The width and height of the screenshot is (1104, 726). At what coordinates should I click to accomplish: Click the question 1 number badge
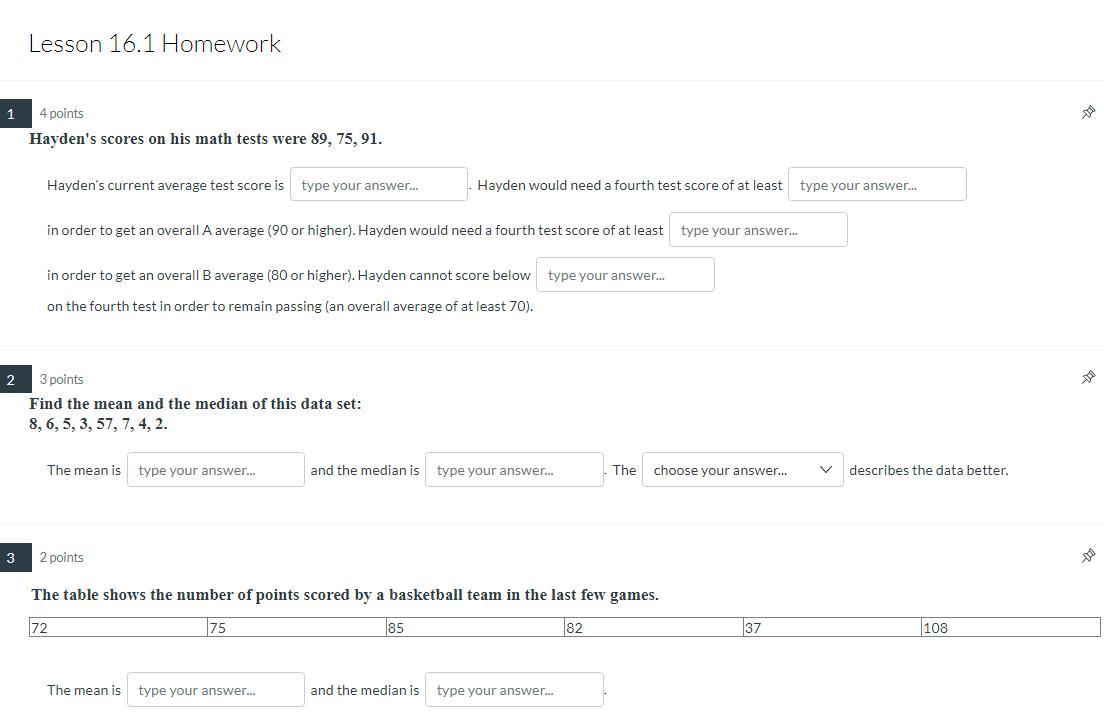click(x=11, y=114)
